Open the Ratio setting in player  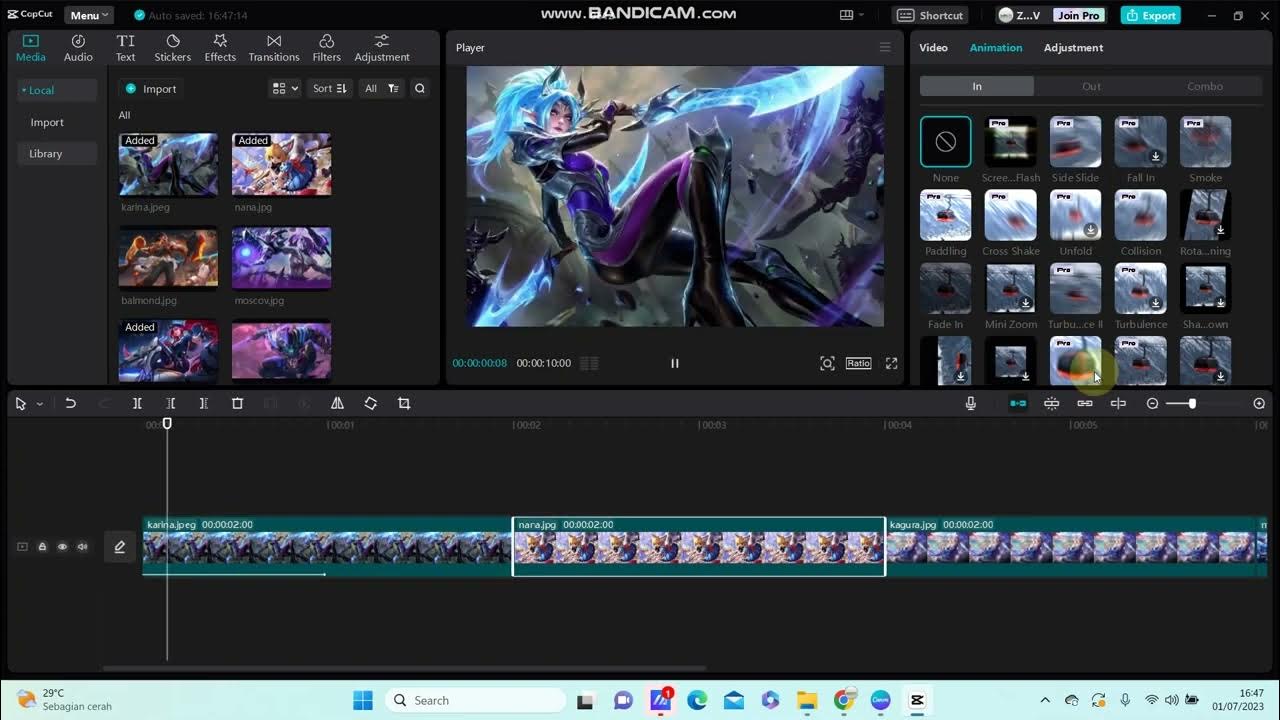(x=858, y=363)
